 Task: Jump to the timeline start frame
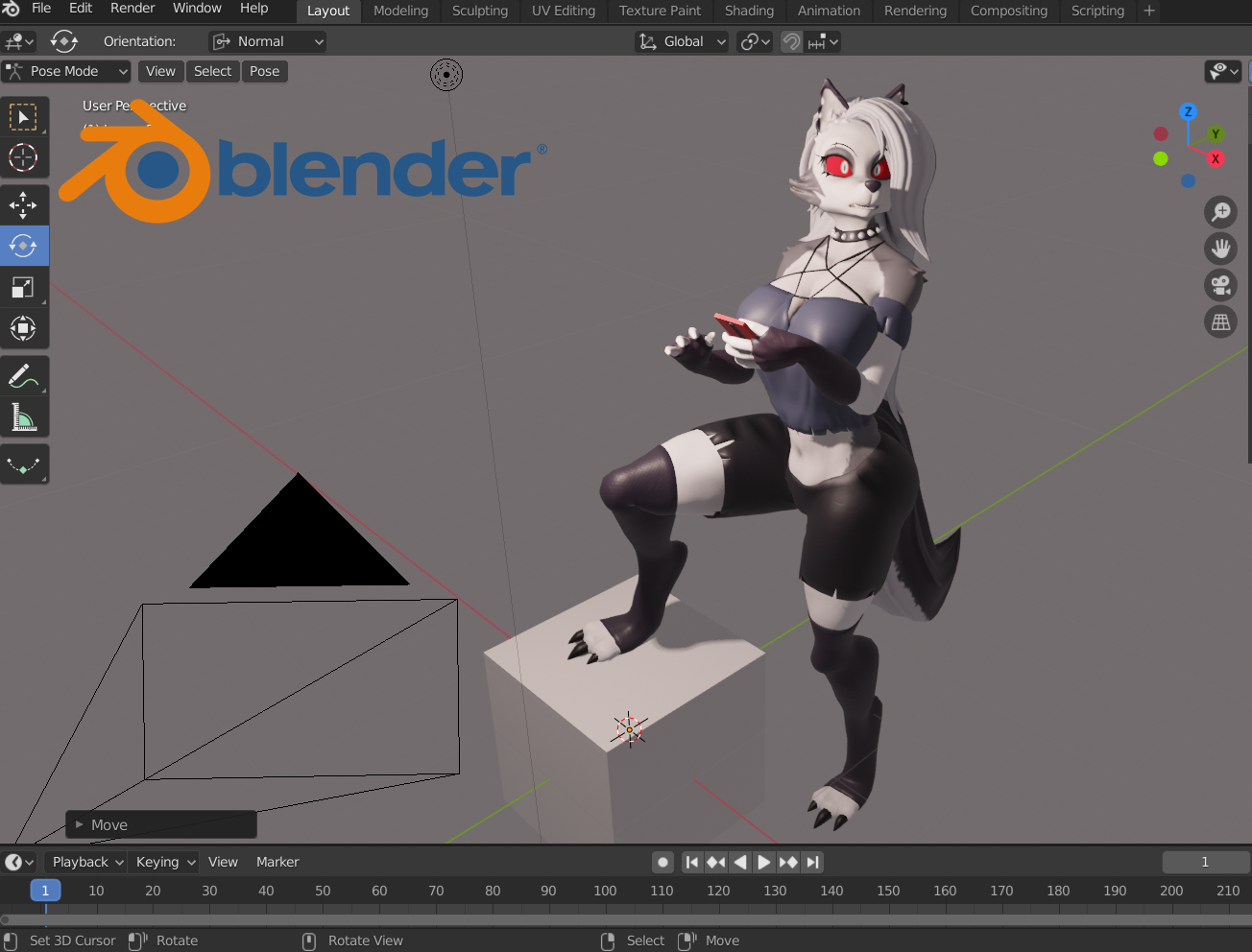(691, 862)
